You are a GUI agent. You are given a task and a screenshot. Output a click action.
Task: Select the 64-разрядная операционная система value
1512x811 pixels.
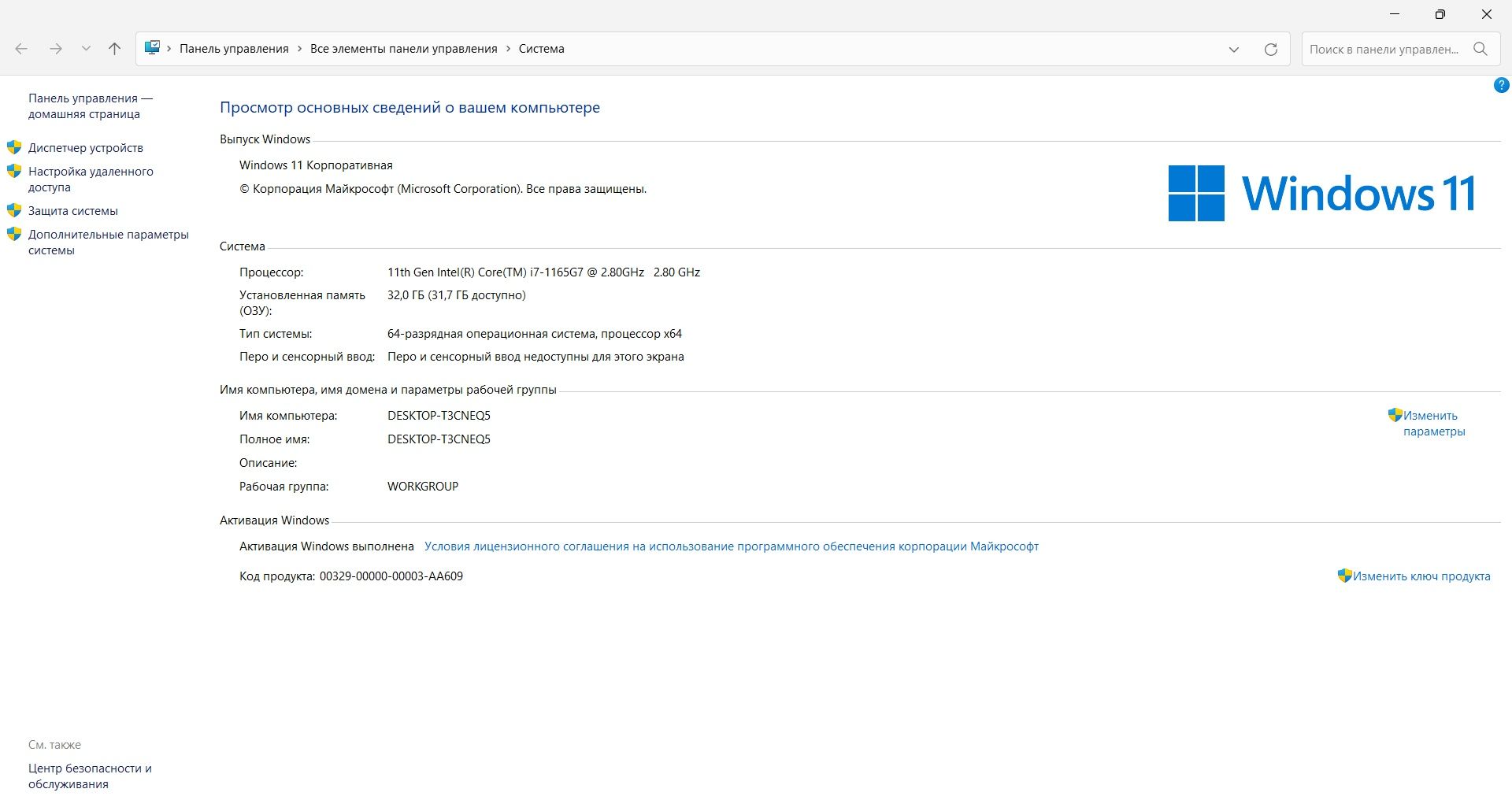click(535, 334)
